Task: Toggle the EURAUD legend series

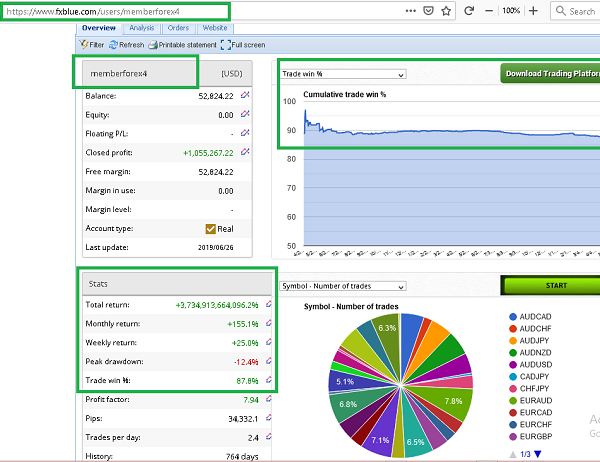Action: [x=514, y=401]
